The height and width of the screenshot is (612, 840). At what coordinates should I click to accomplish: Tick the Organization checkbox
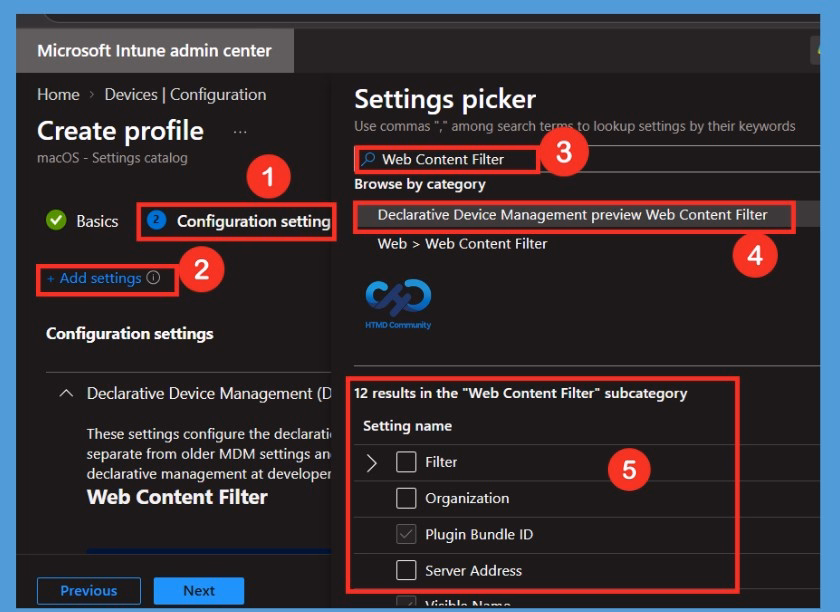click(x=406, y=498)
